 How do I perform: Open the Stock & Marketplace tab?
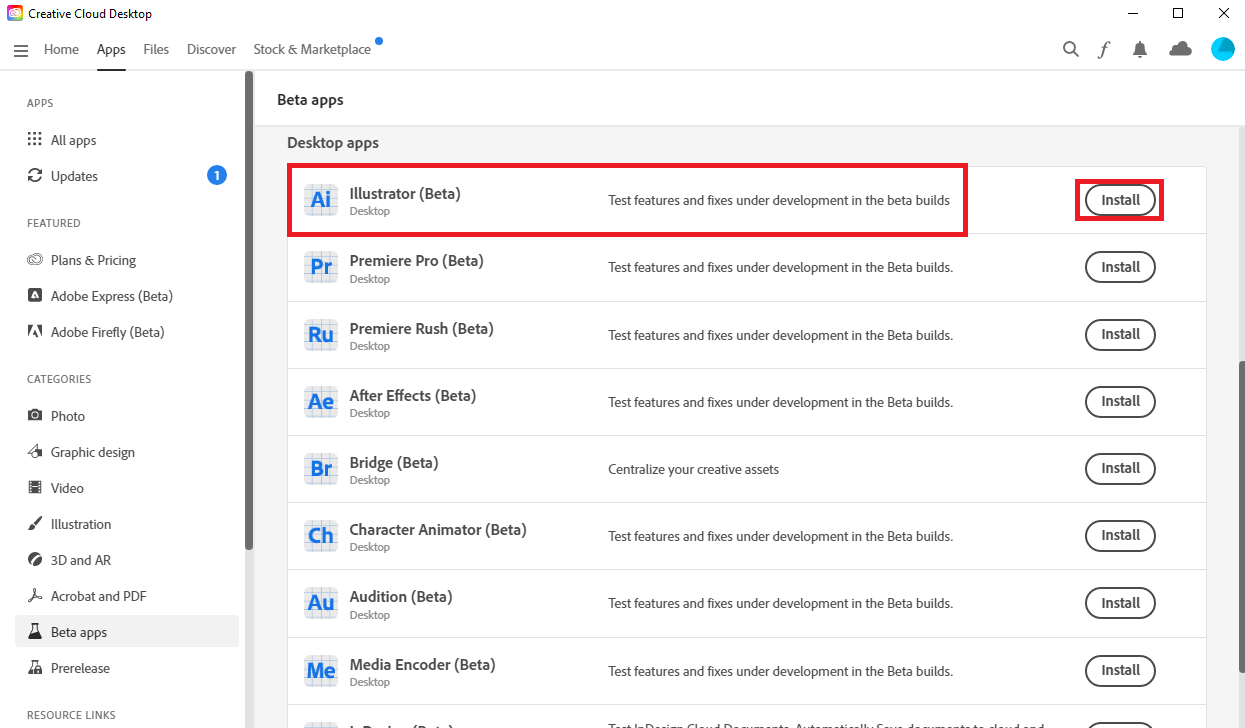click(x=311, y=49)
